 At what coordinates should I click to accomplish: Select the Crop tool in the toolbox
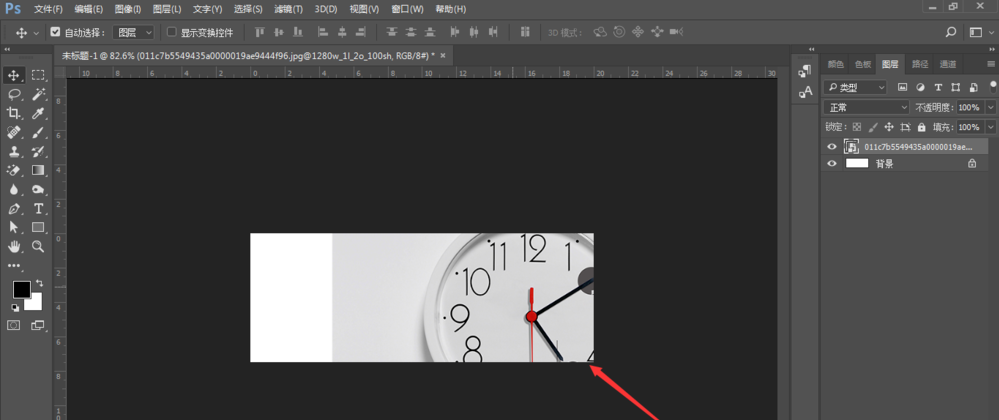click(13, 113)
